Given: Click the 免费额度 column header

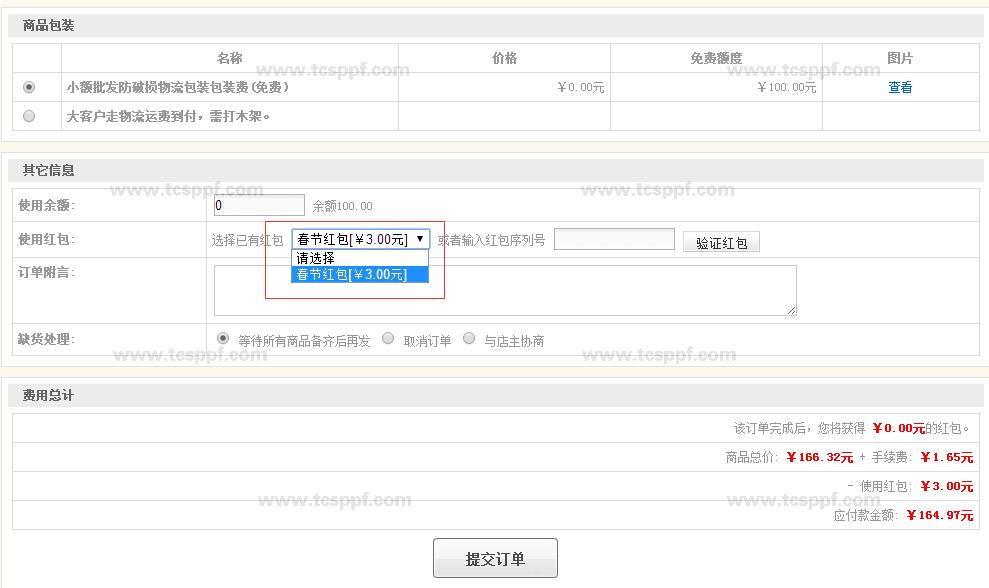Looking at the screenshot, I should coord(716,58).
